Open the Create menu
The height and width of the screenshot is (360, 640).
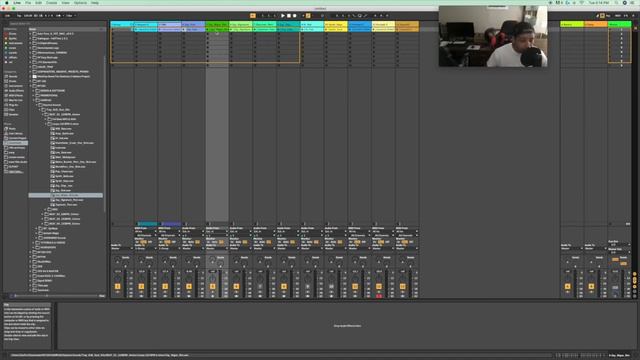[x=51, y=2]
